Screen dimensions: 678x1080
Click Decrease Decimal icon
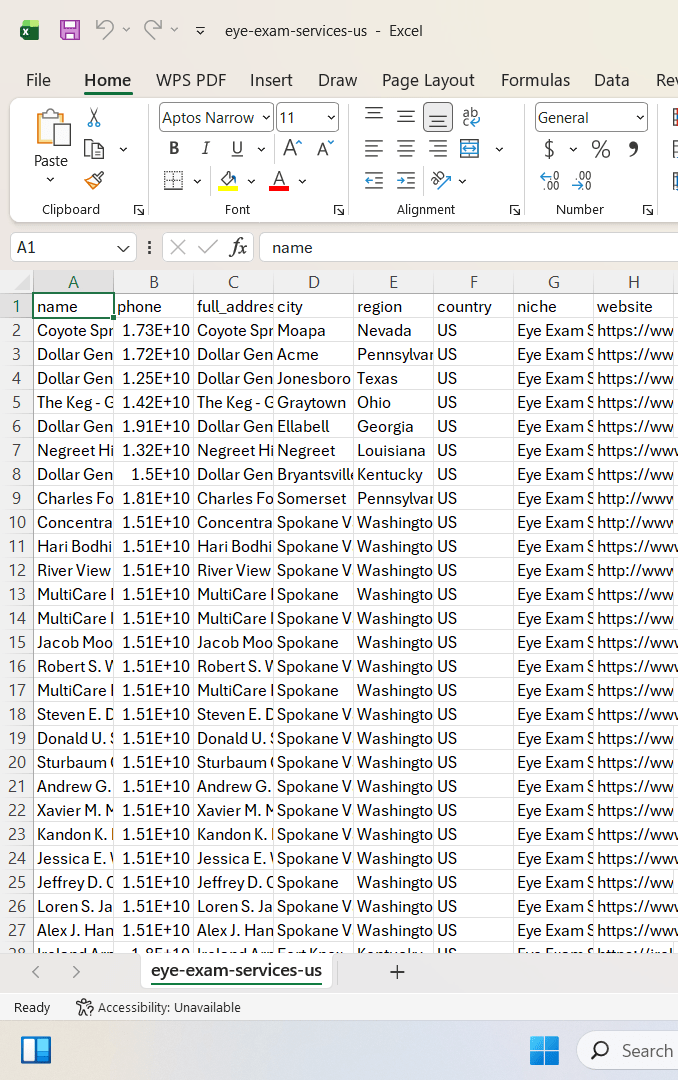(x=582, y=180)
